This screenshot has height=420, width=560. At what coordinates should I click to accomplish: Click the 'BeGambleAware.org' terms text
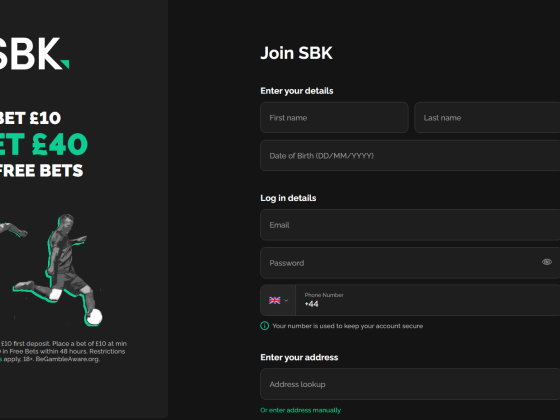[68, 359]
